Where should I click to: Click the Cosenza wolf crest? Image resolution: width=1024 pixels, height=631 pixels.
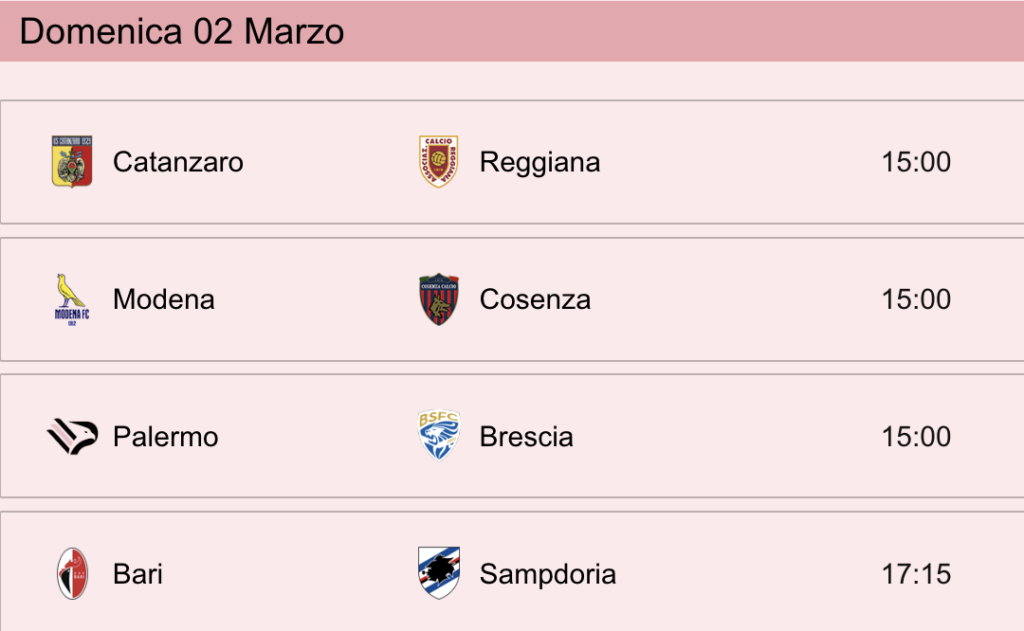pyautogui.click(x=438, y=299)
